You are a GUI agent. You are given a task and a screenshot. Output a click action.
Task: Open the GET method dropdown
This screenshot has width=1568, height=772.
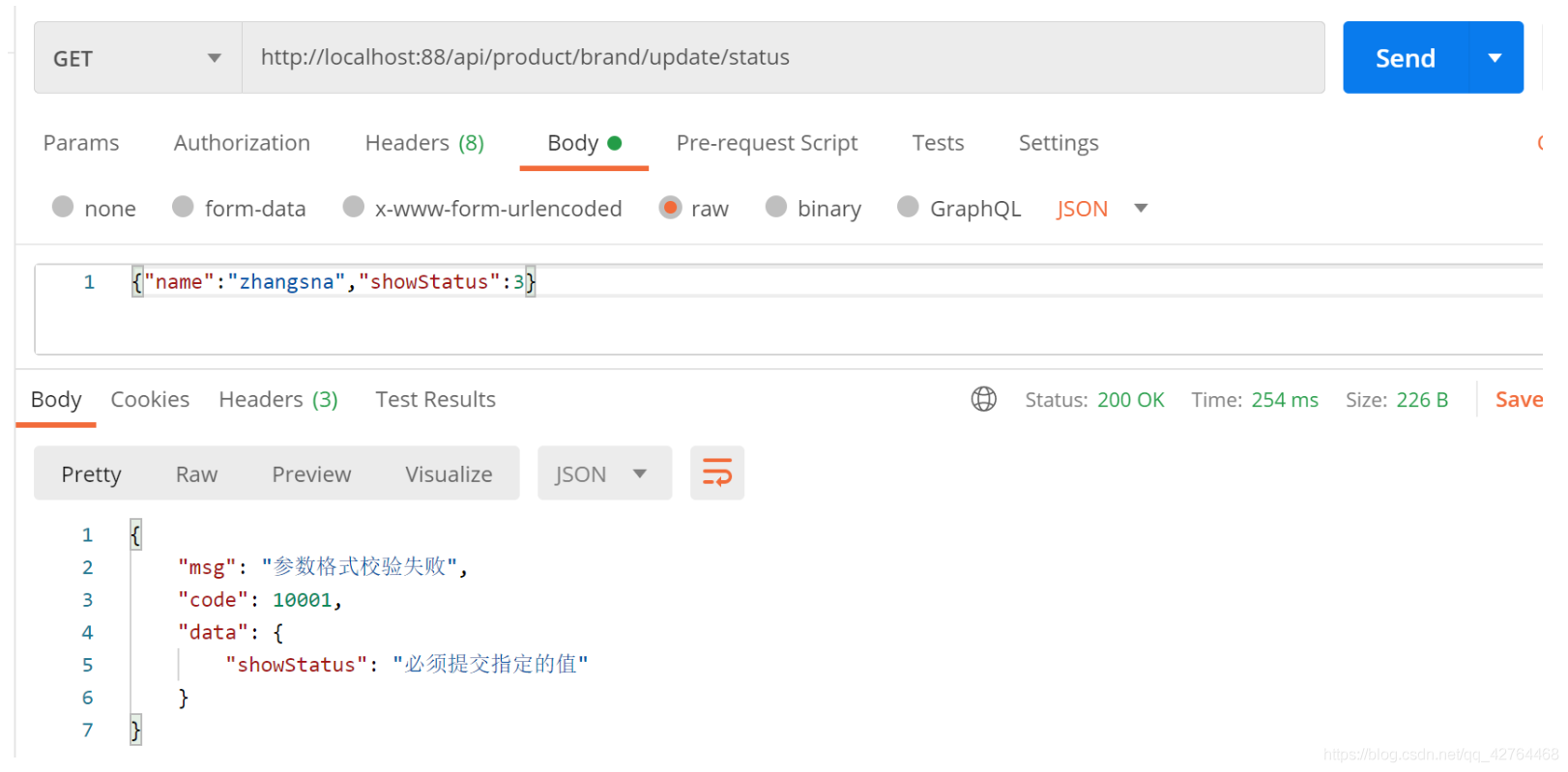[x=138, y=58]
